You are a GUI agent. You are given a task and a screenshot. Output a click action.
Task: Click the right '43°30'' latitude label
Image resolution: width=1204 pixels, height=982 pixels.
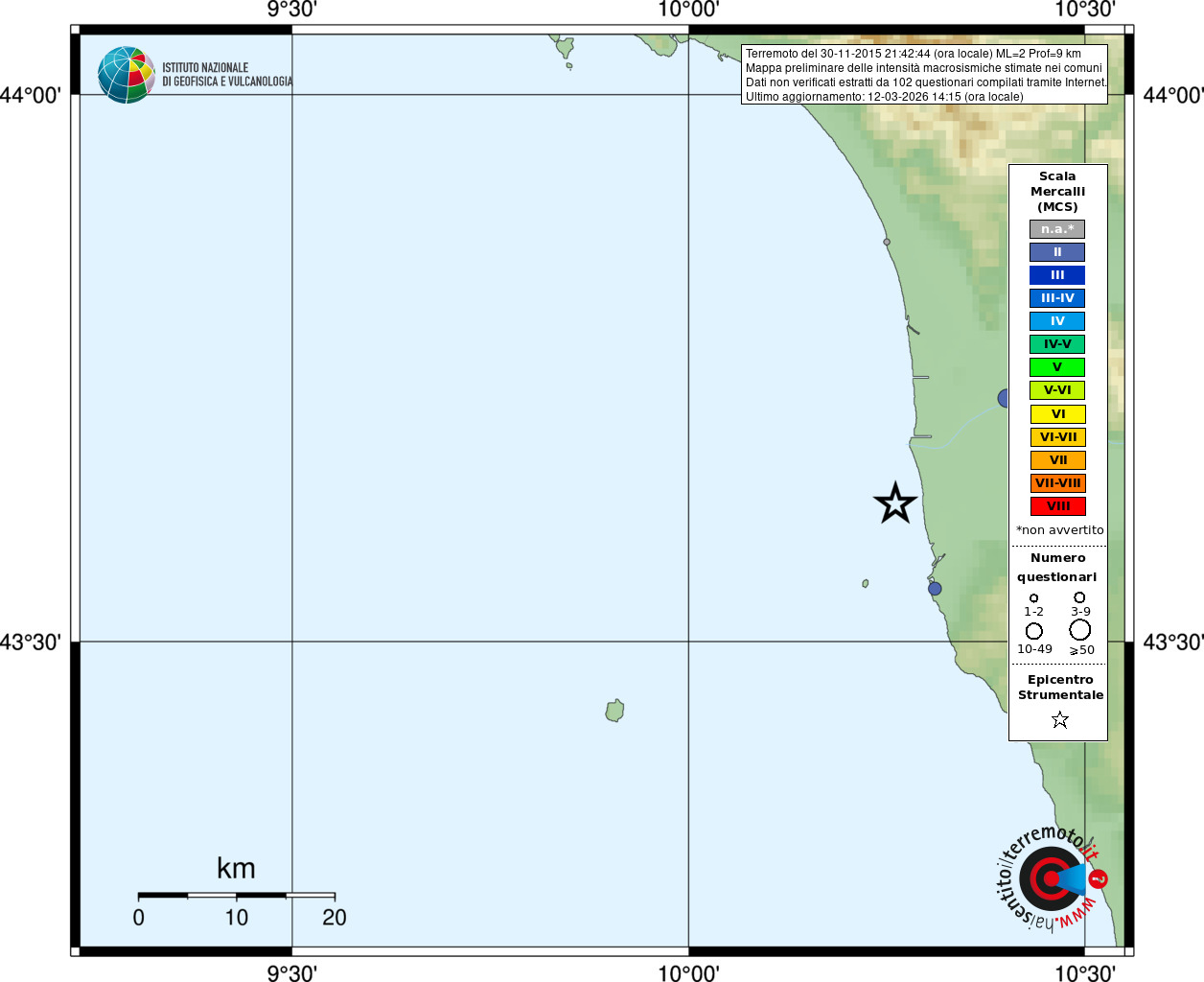1173,642
